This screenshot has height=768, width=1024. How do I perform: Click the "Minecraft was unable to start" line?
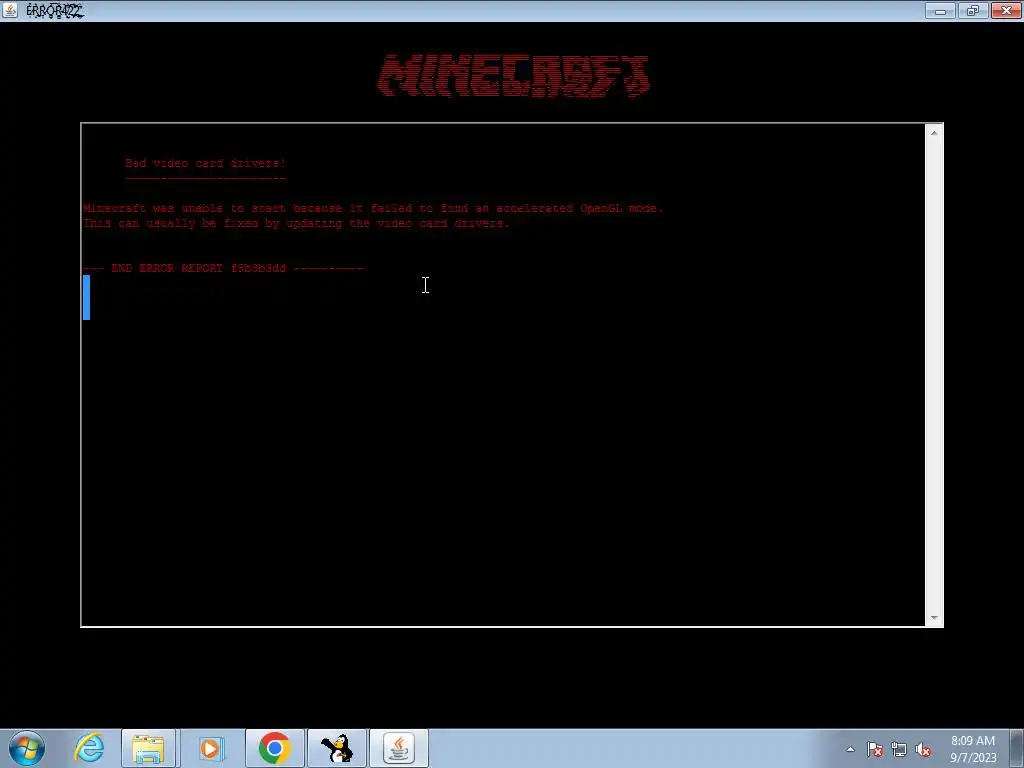tap(373, 208)
